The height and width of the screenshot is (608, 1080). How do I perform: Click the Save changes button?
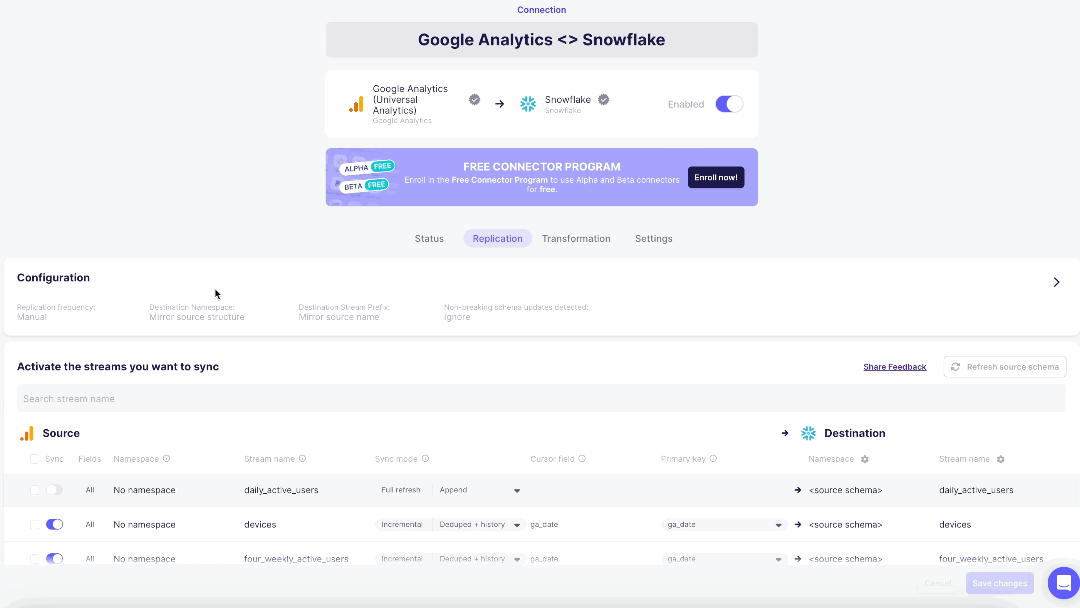click(999, 583)
